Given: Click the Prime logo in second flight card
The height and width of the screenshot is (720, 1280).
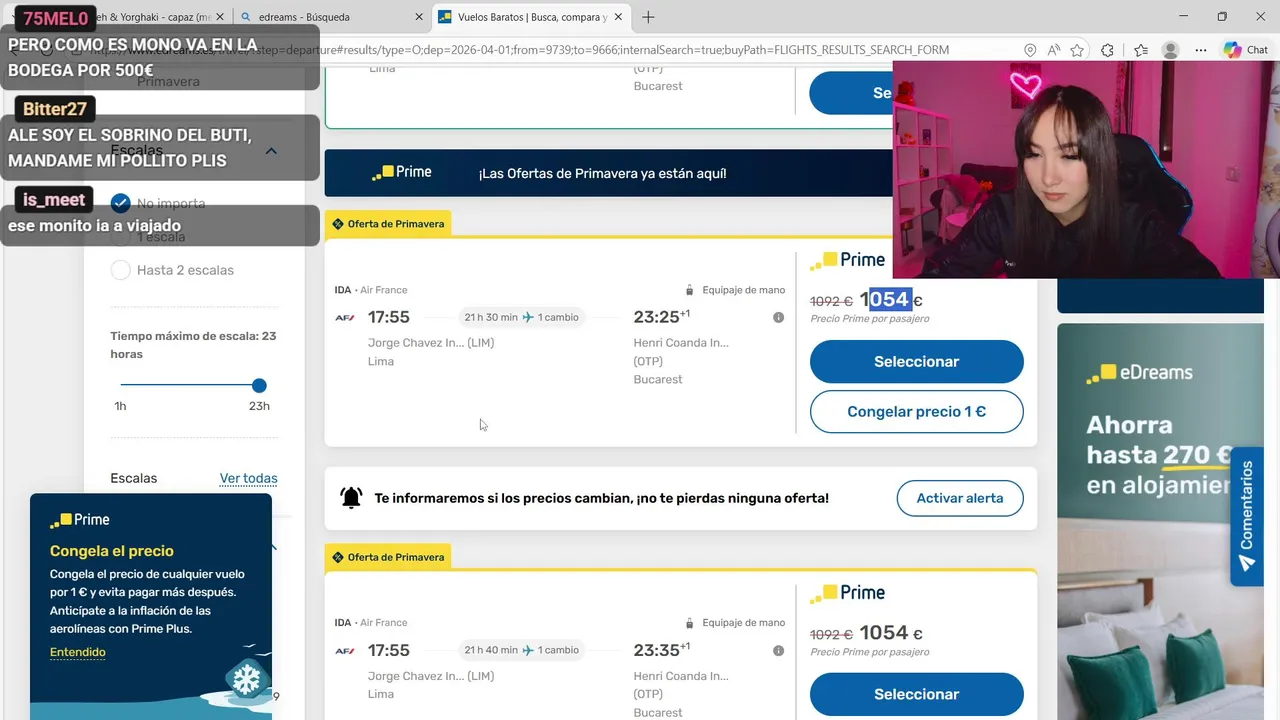Looking at the screenshot, I should click(847, 593).
